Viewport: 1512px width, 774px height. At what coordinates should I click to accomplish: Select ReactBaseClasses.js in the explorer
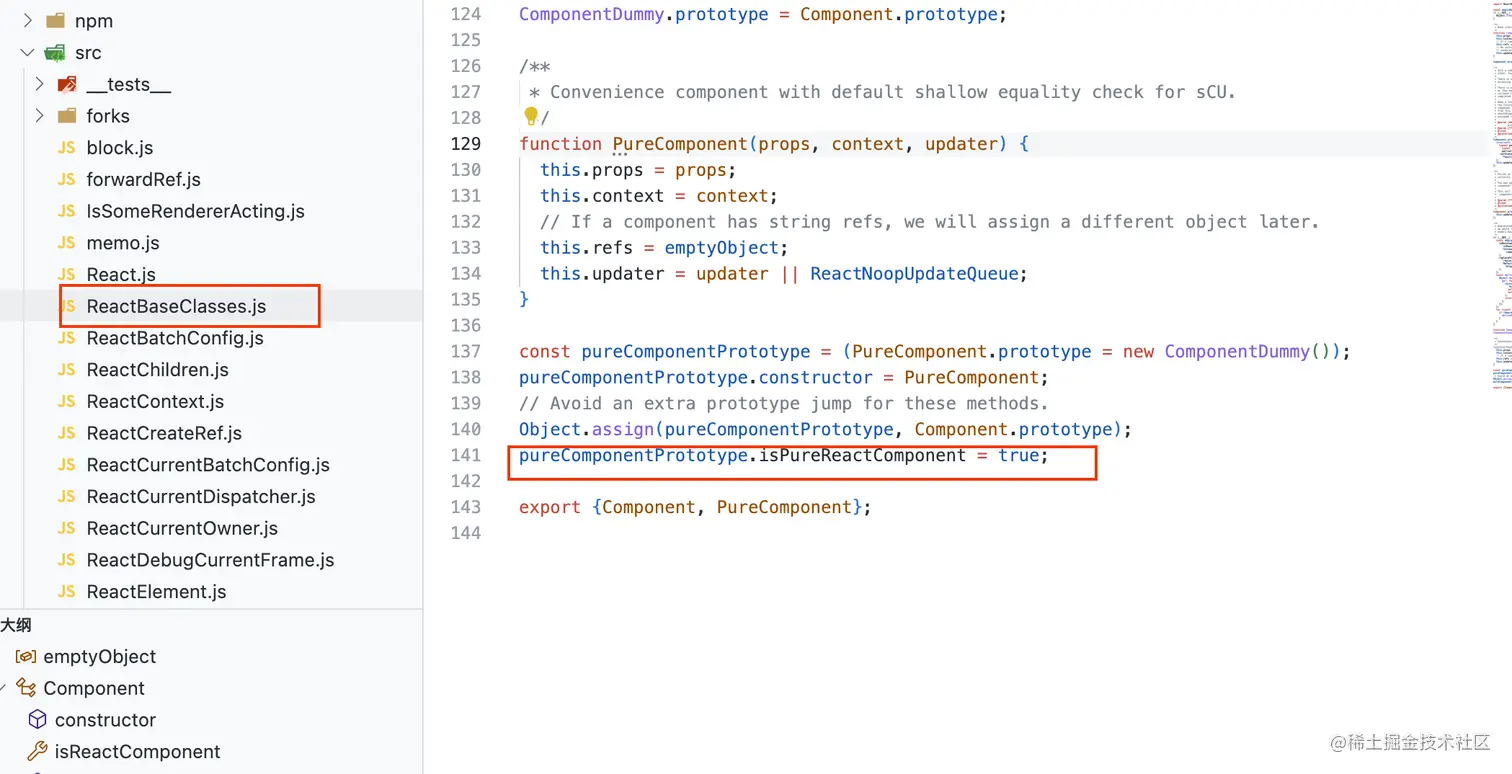click(177, 306)
